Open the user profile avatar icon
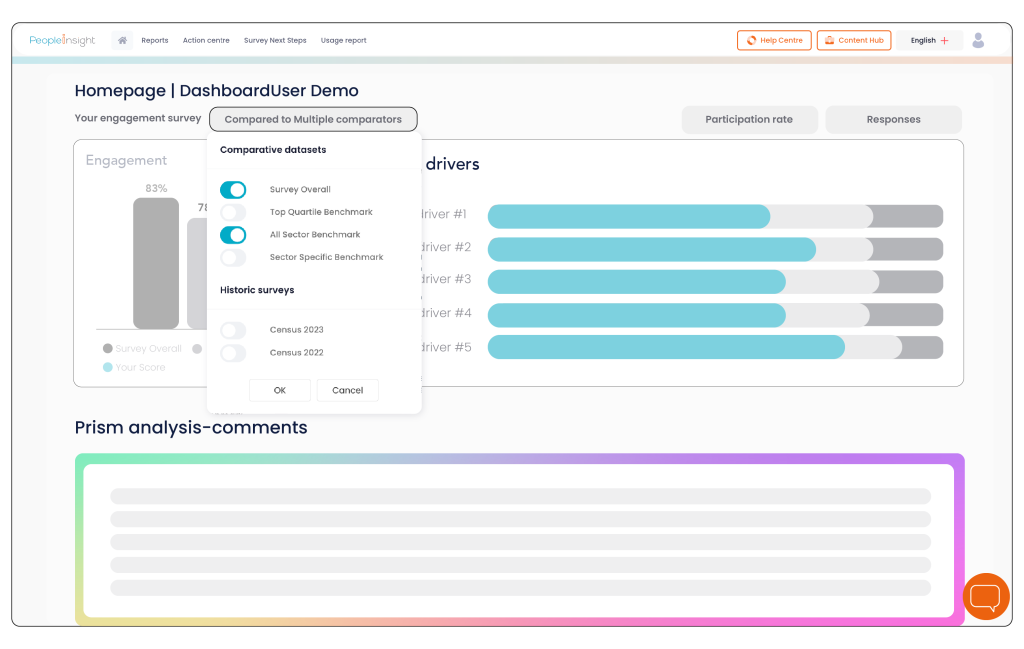 point(978,40)
